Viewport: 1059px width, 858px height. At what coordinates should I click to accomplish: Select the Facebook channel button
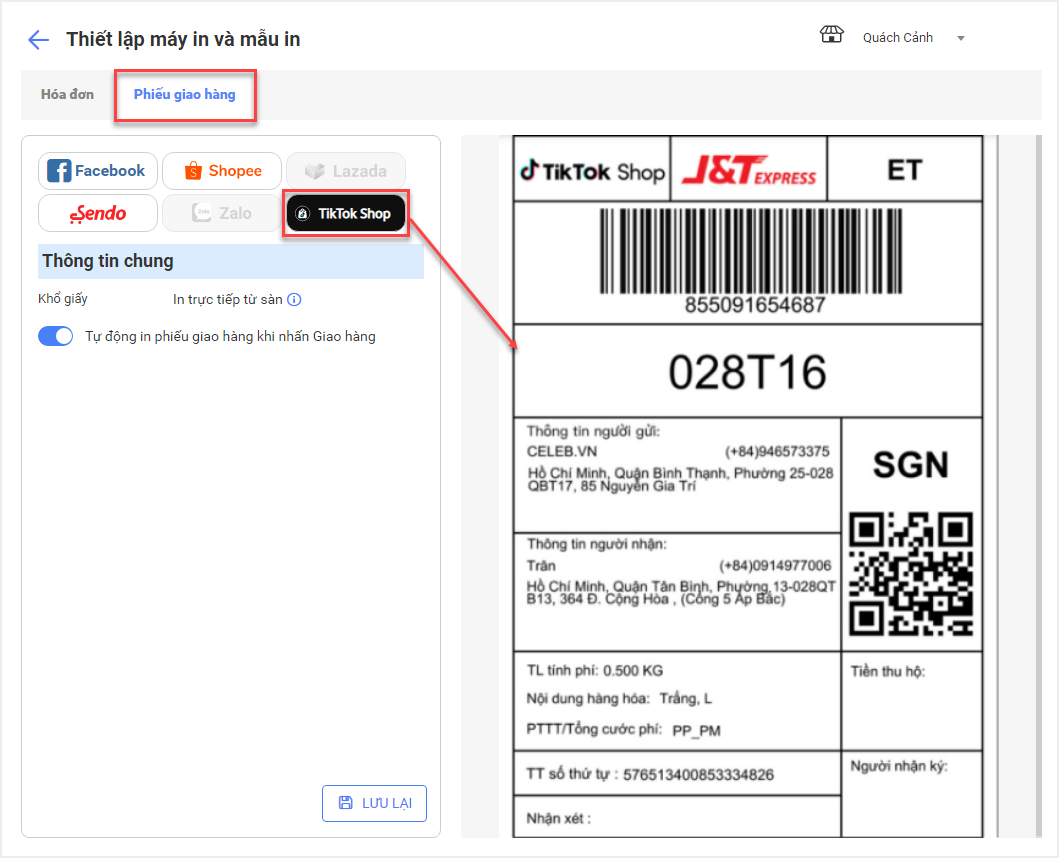(x=98, y=171)
